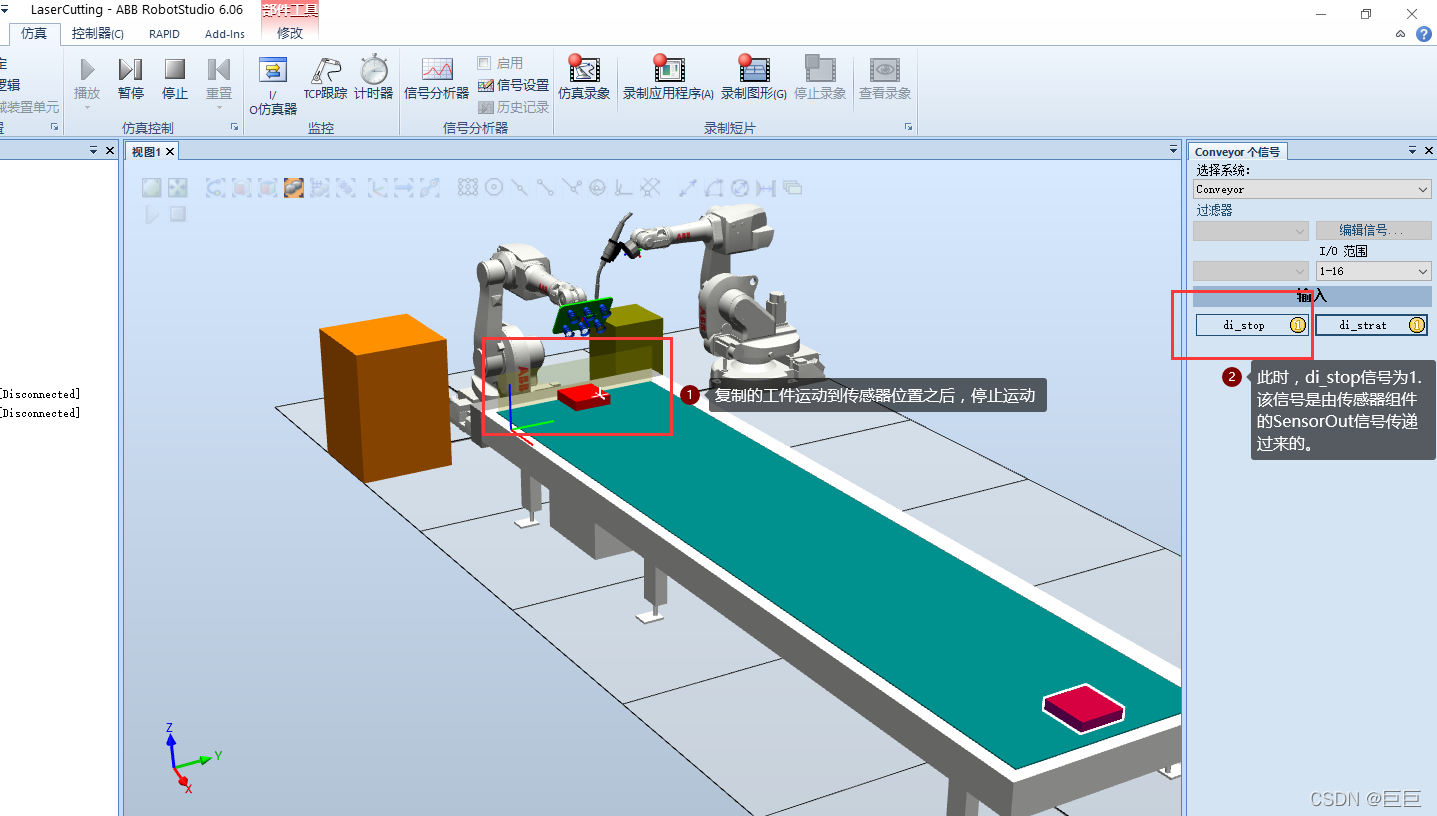Screen dimensions: 1437x816
Task: Enable snap midpoint icon
Action: (x=519, y=187)
